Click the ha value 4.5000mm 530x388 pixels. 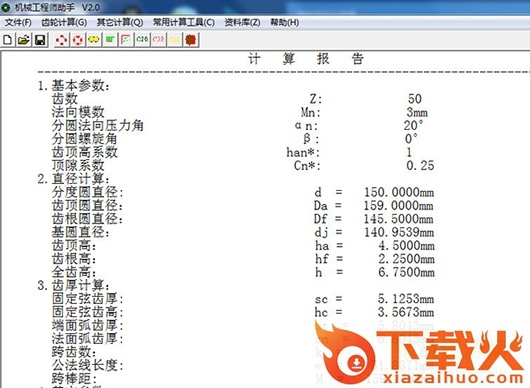pos(406,245)
